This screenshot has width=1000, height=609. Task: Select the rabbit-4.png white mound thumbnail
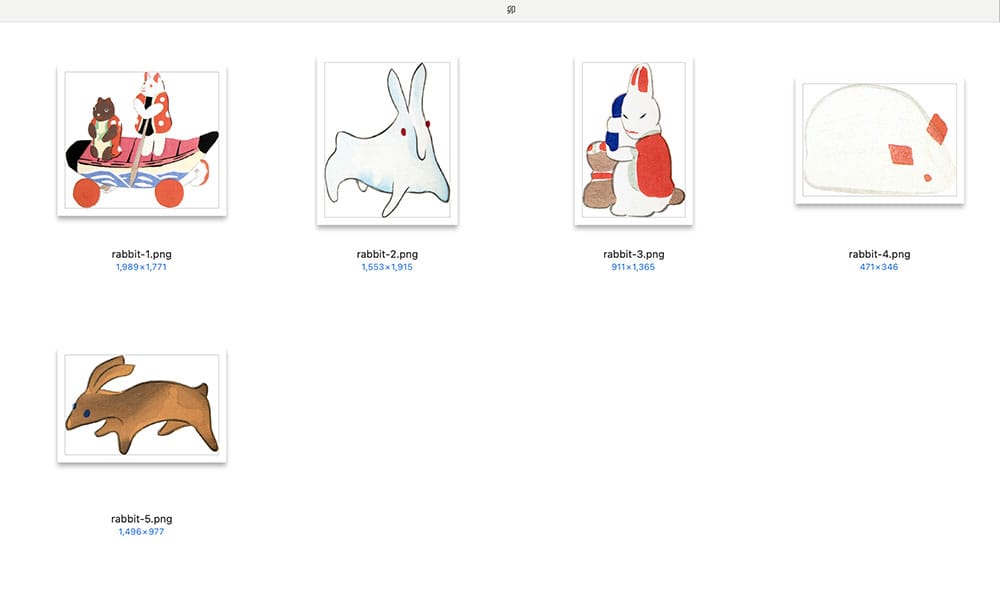pyautogui.click(x=879, y=140)
